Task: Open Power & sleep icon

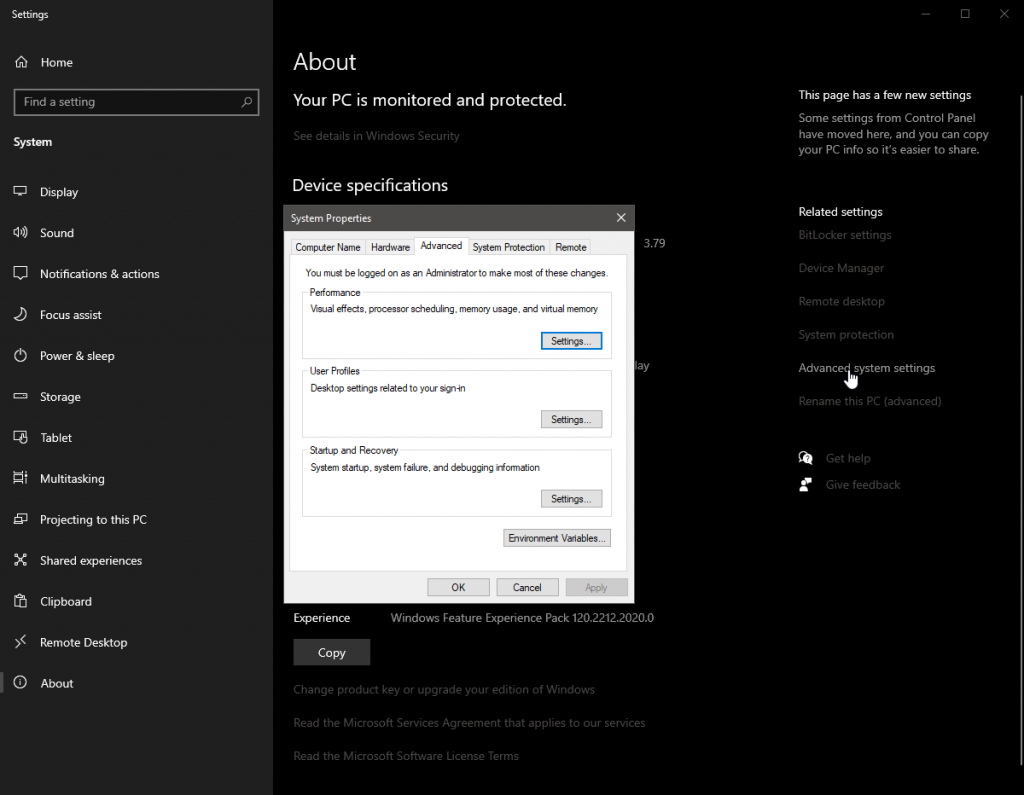Action: (20, 356)
